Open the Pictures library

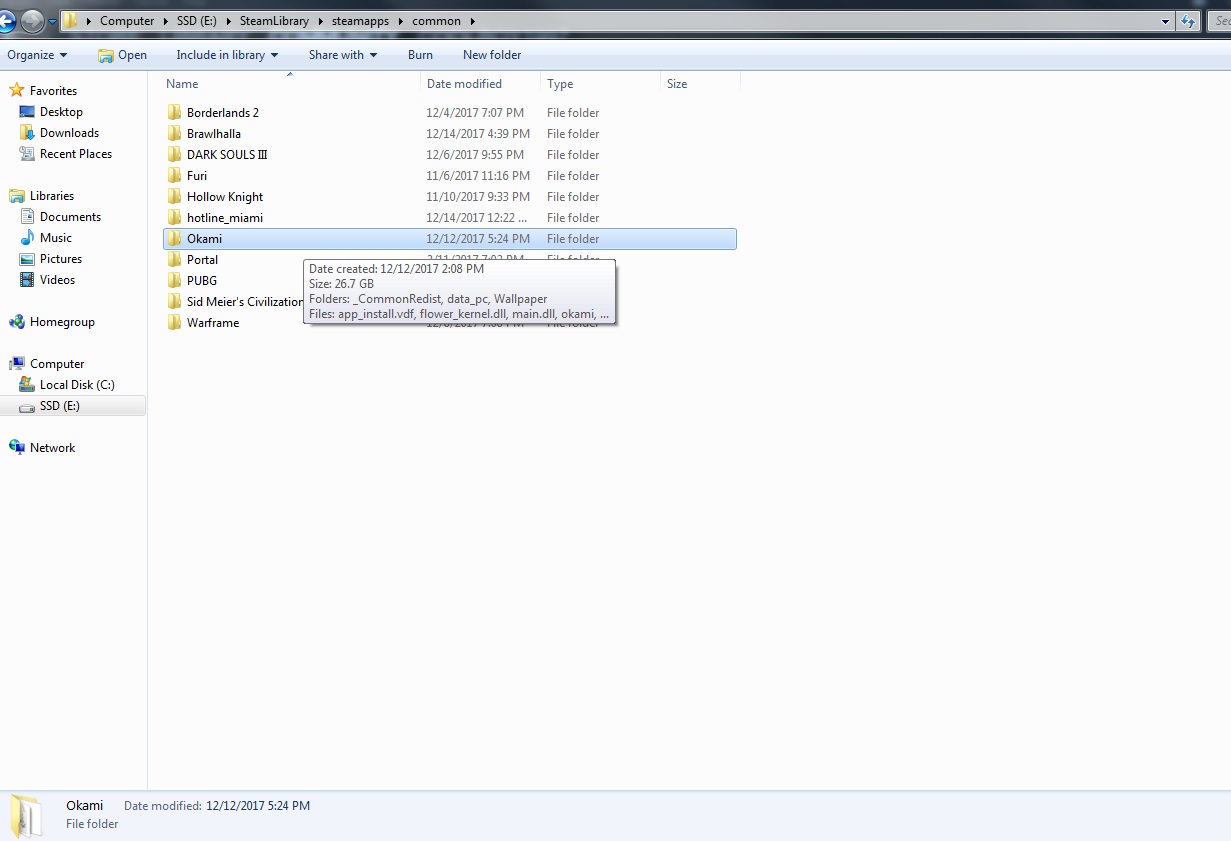[x=61, y=259]
